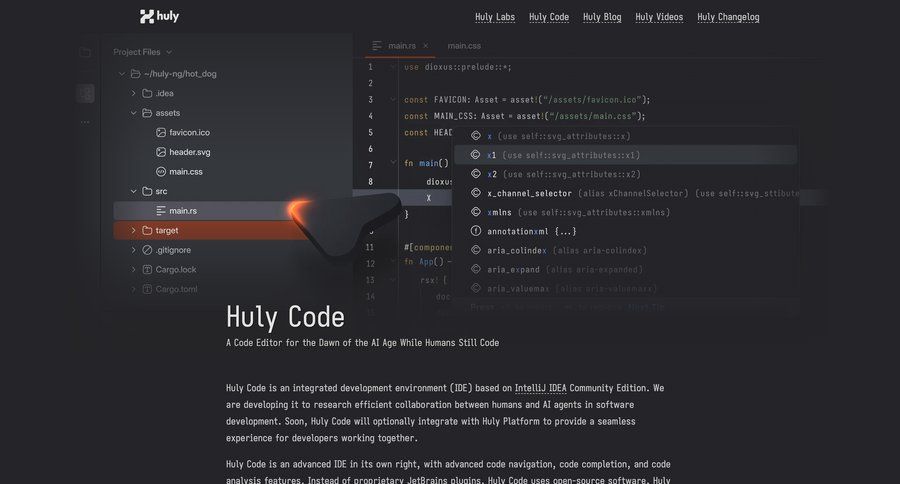This screenshot has height=484, width=900.
Task: Switch to the main.css editor tab
Action: pyautogui.click(x=464, y=46)
